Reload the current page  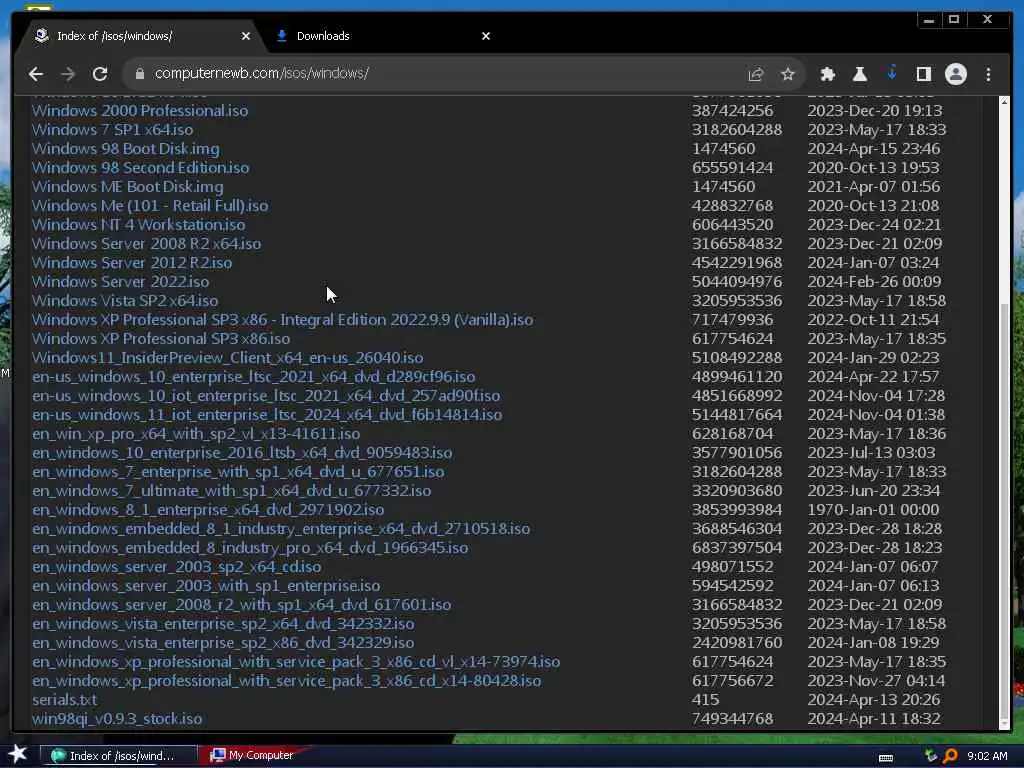coord(100,74)
